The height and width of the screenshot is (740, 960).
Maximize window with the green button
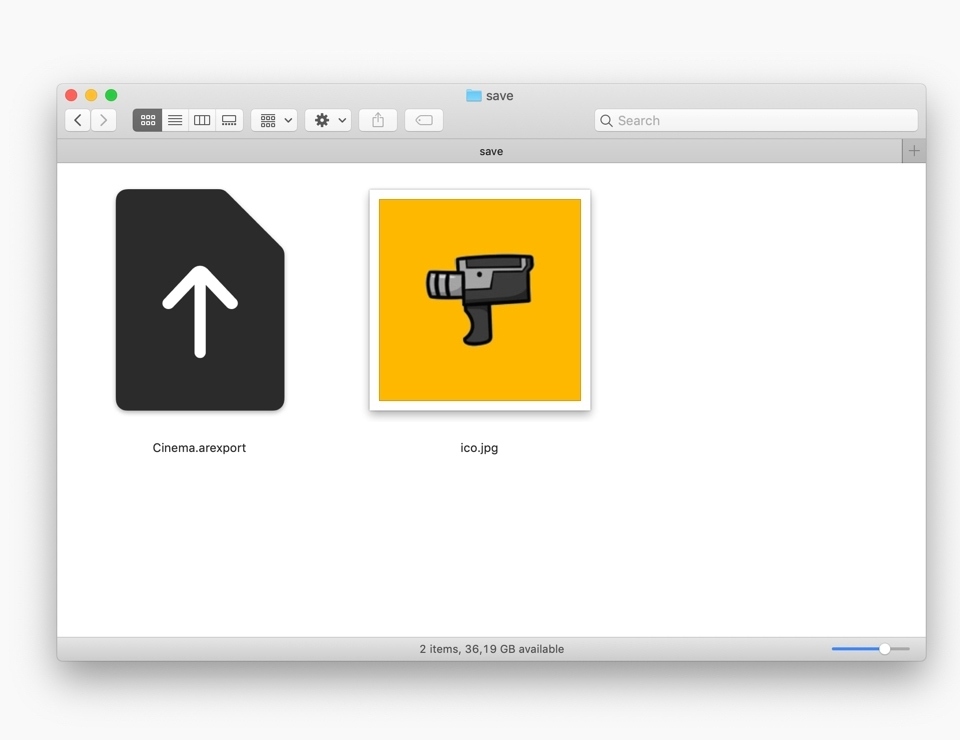click(111, 95)
